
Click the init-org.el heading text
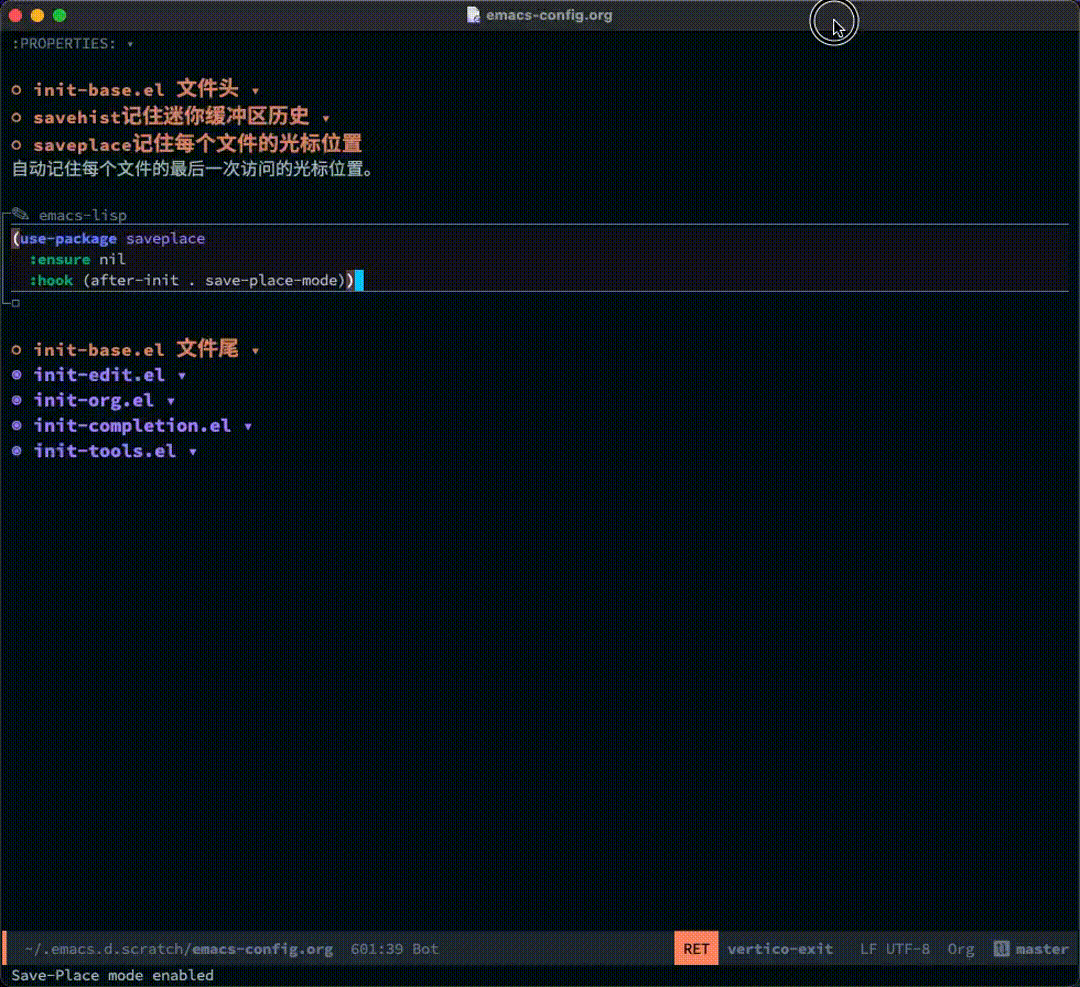pos(94,400)
